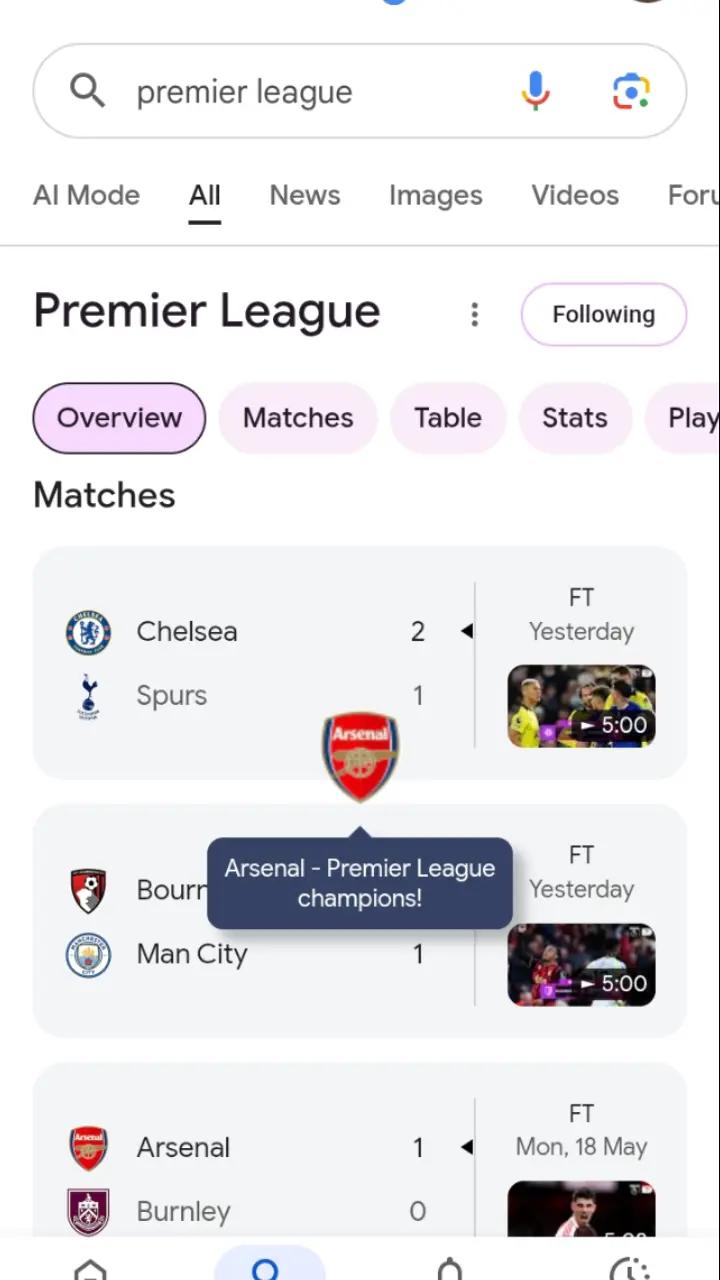Tap the Burnley club crest
The height and width of the screenshot is (1280, 720).
coord(88,1211)
